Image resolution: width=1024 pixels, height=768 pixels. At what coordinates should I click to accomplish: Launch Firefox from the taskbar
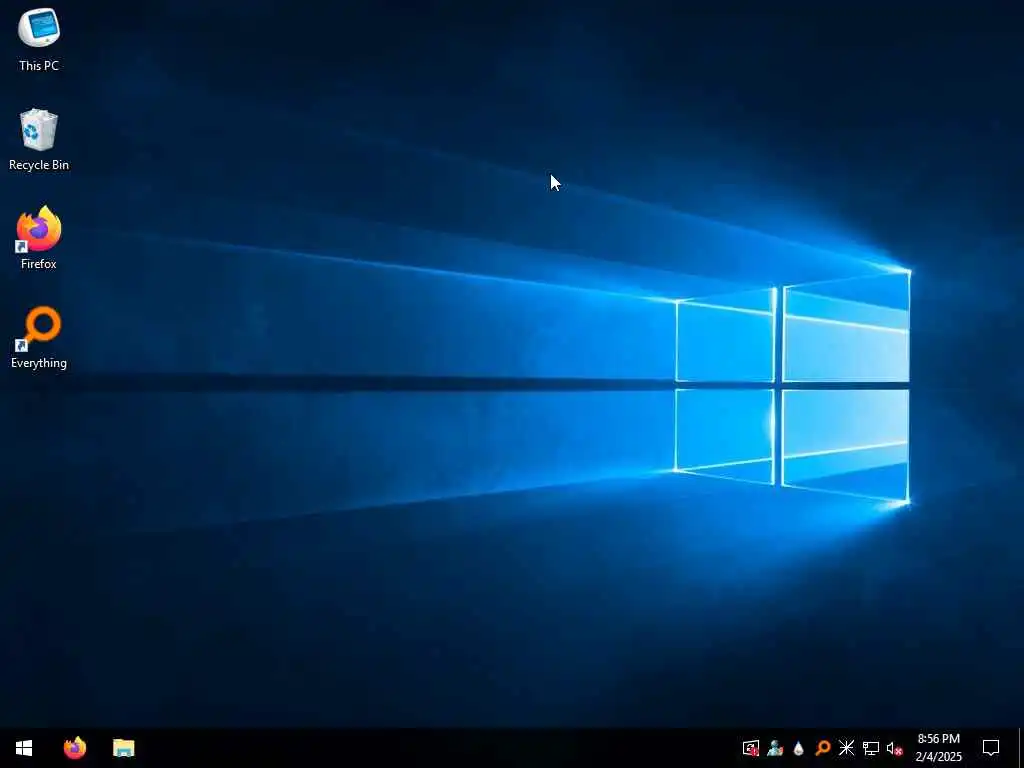(75, 748)
